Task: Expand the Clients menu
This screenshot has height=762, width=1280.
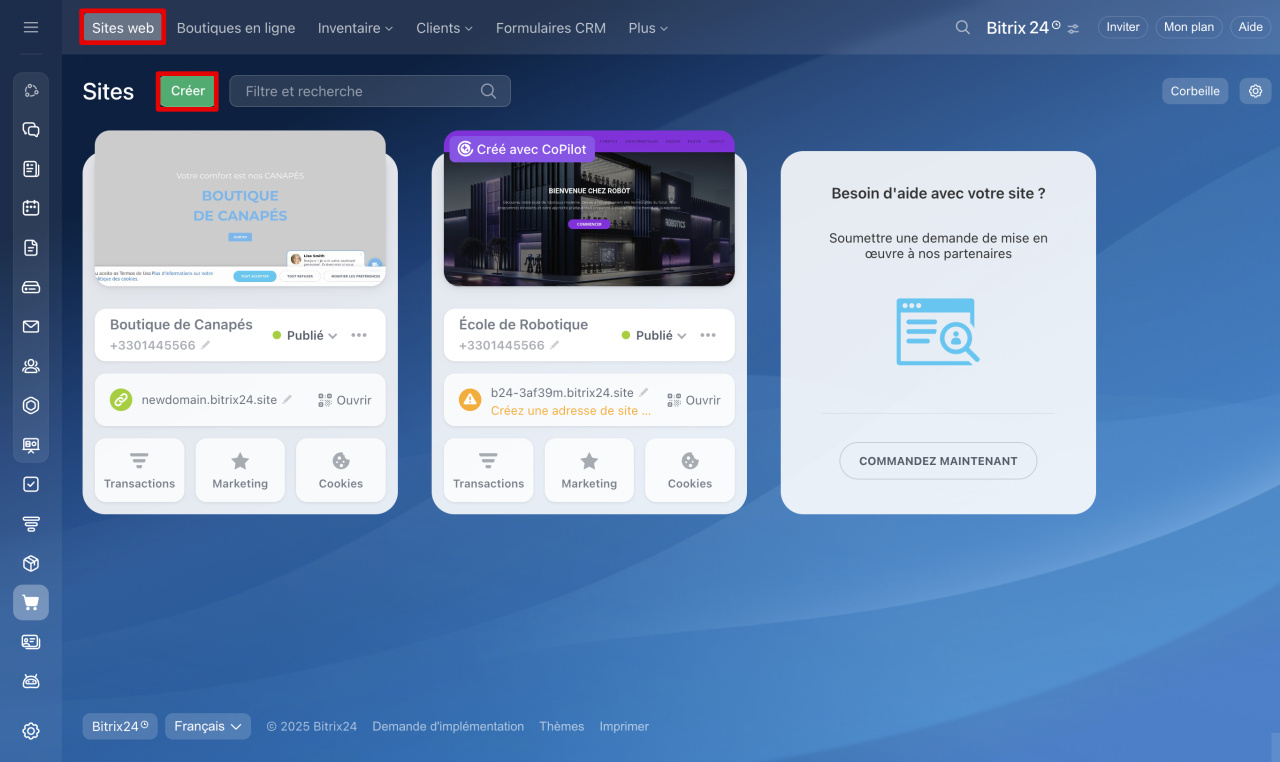Action: [x=444, y=28]
